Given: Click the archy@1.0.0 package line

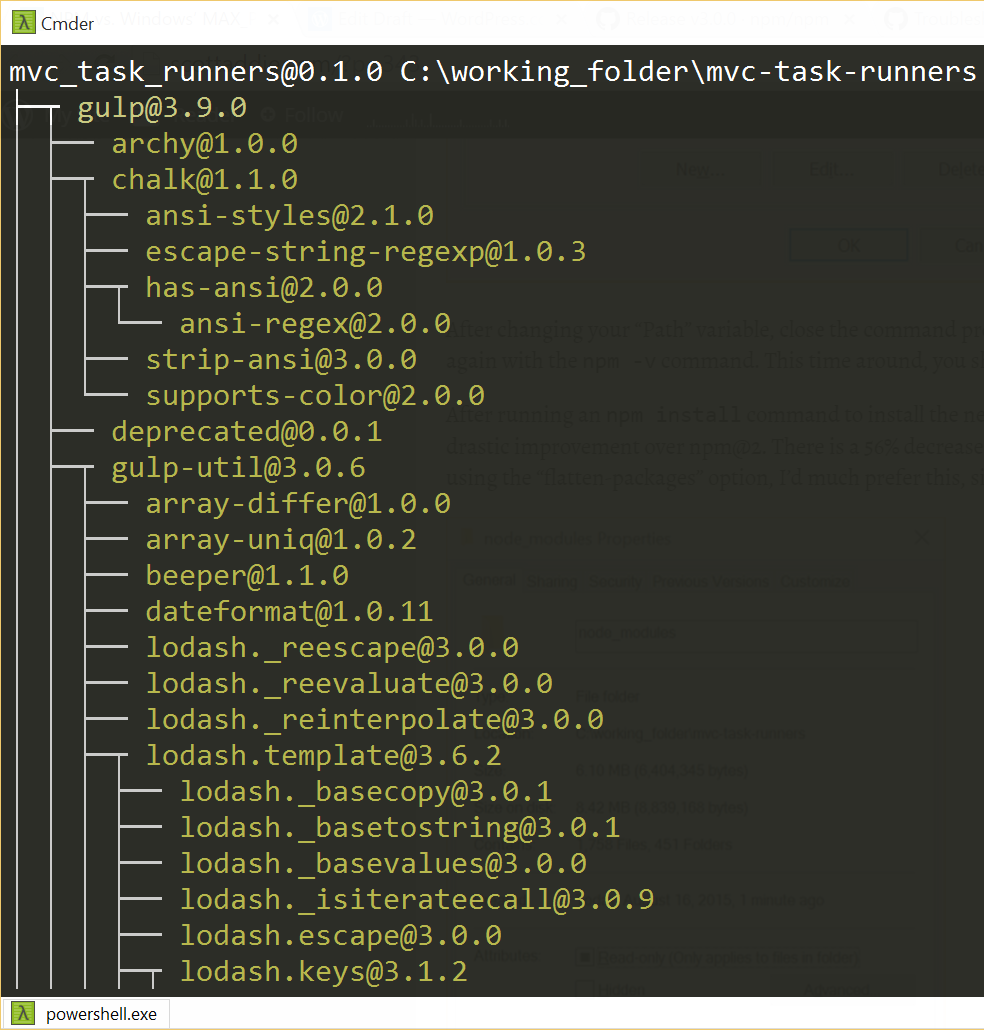Looking at the screenshot, I should (204, 144).
